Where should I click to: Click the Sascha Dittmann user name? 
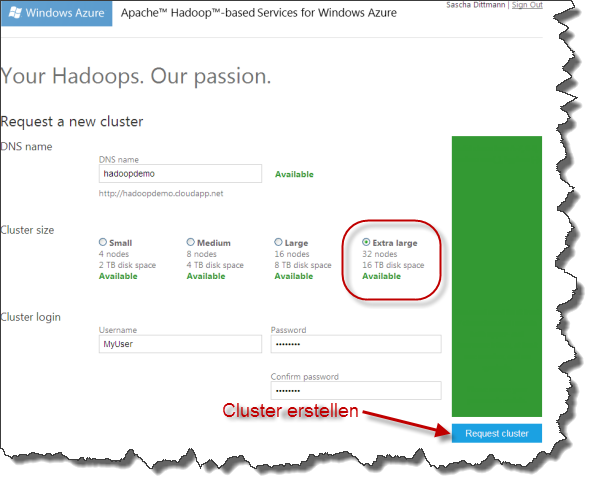click(476, 5)
